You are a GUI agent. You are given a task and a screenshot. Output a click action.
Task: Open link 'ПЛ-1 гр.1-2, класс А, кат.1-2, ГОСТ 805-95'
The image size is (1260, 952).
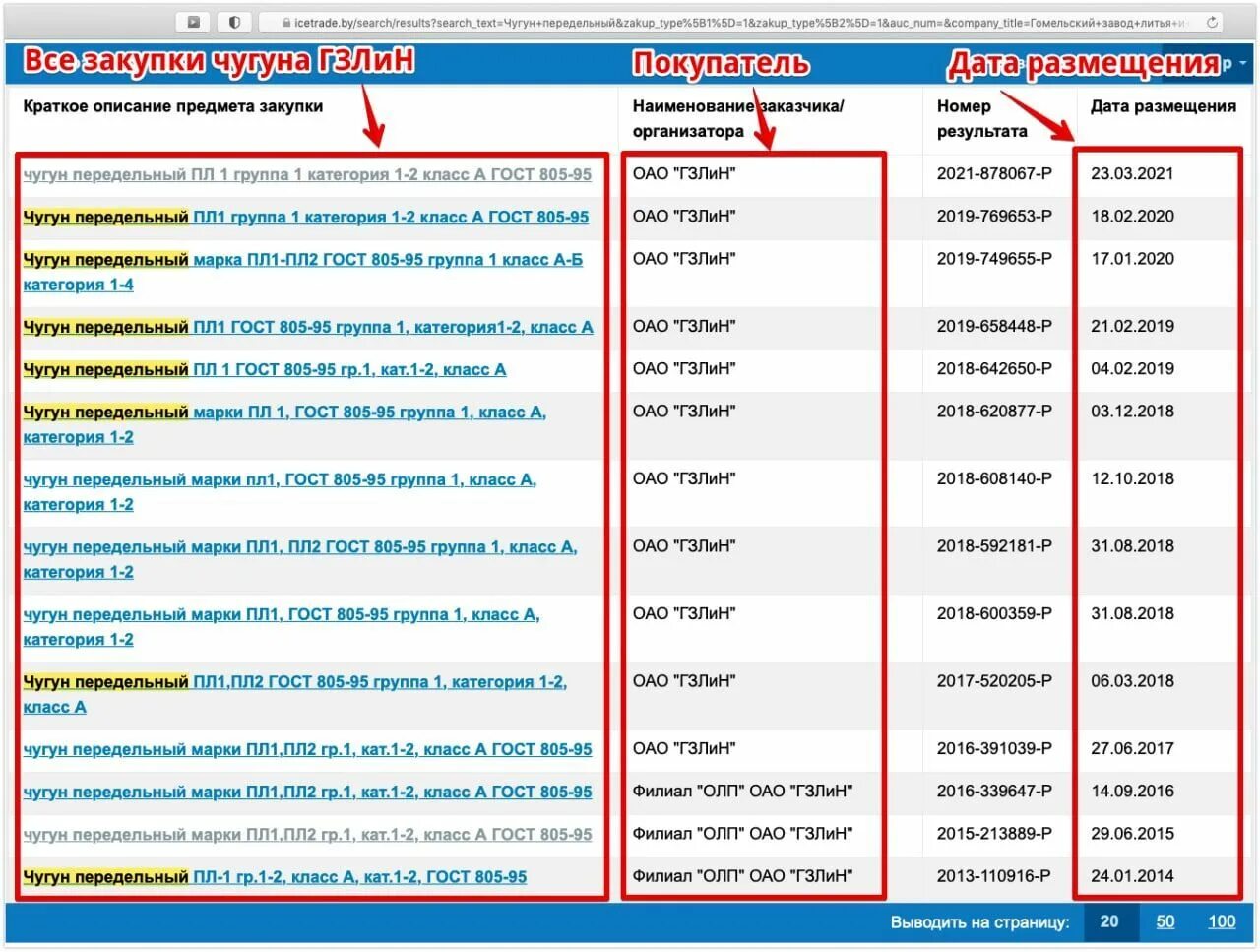point(359,876)
